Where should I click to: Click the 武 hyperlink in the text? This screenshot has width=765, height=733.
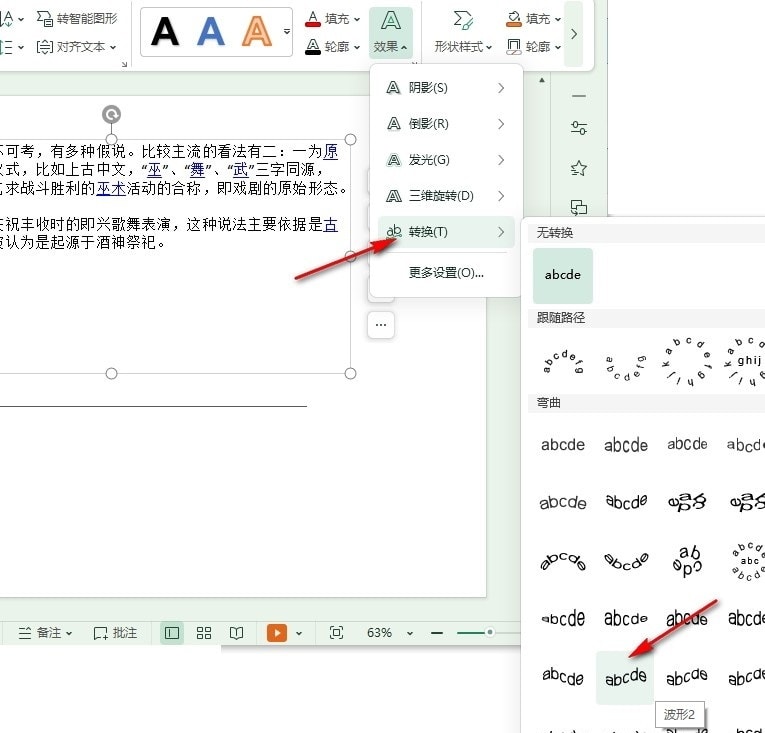point(241,169)
